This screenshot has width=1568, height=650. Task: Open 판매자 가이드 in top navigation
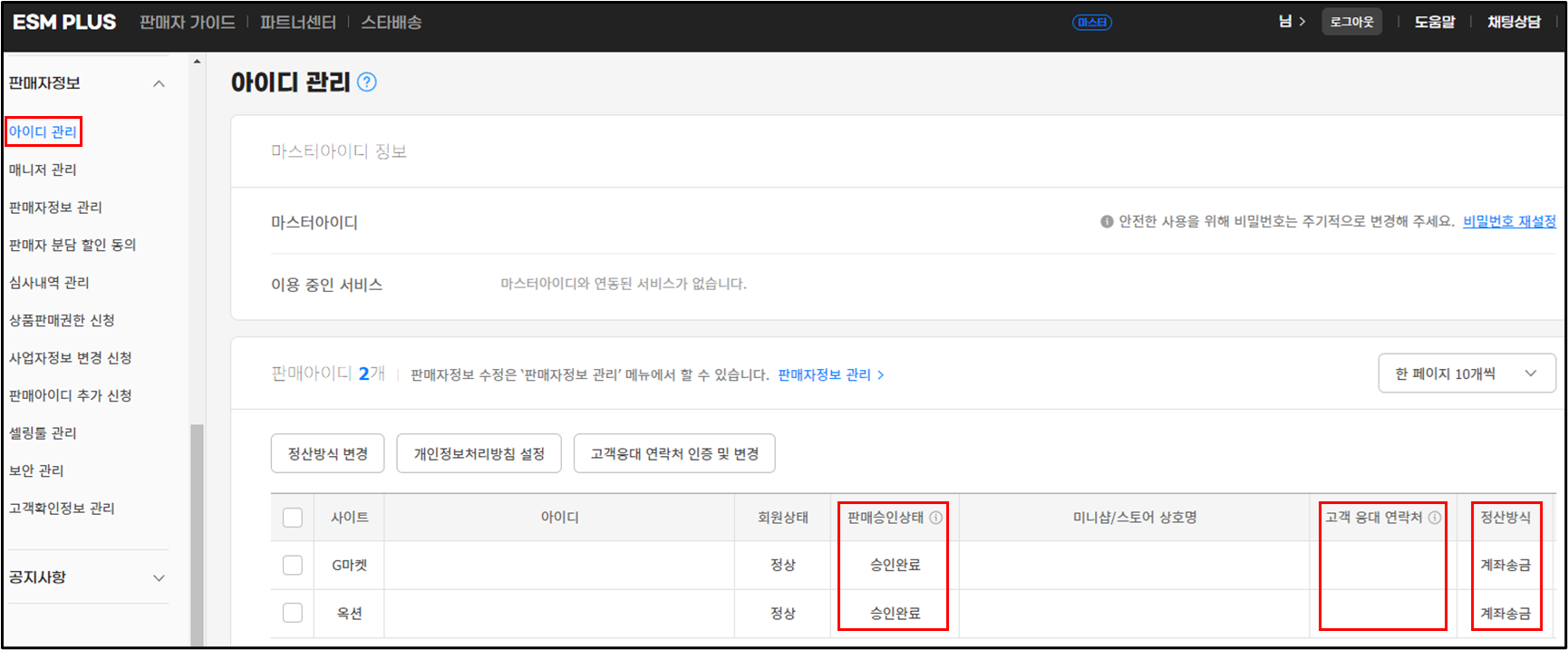pos(188,23)
